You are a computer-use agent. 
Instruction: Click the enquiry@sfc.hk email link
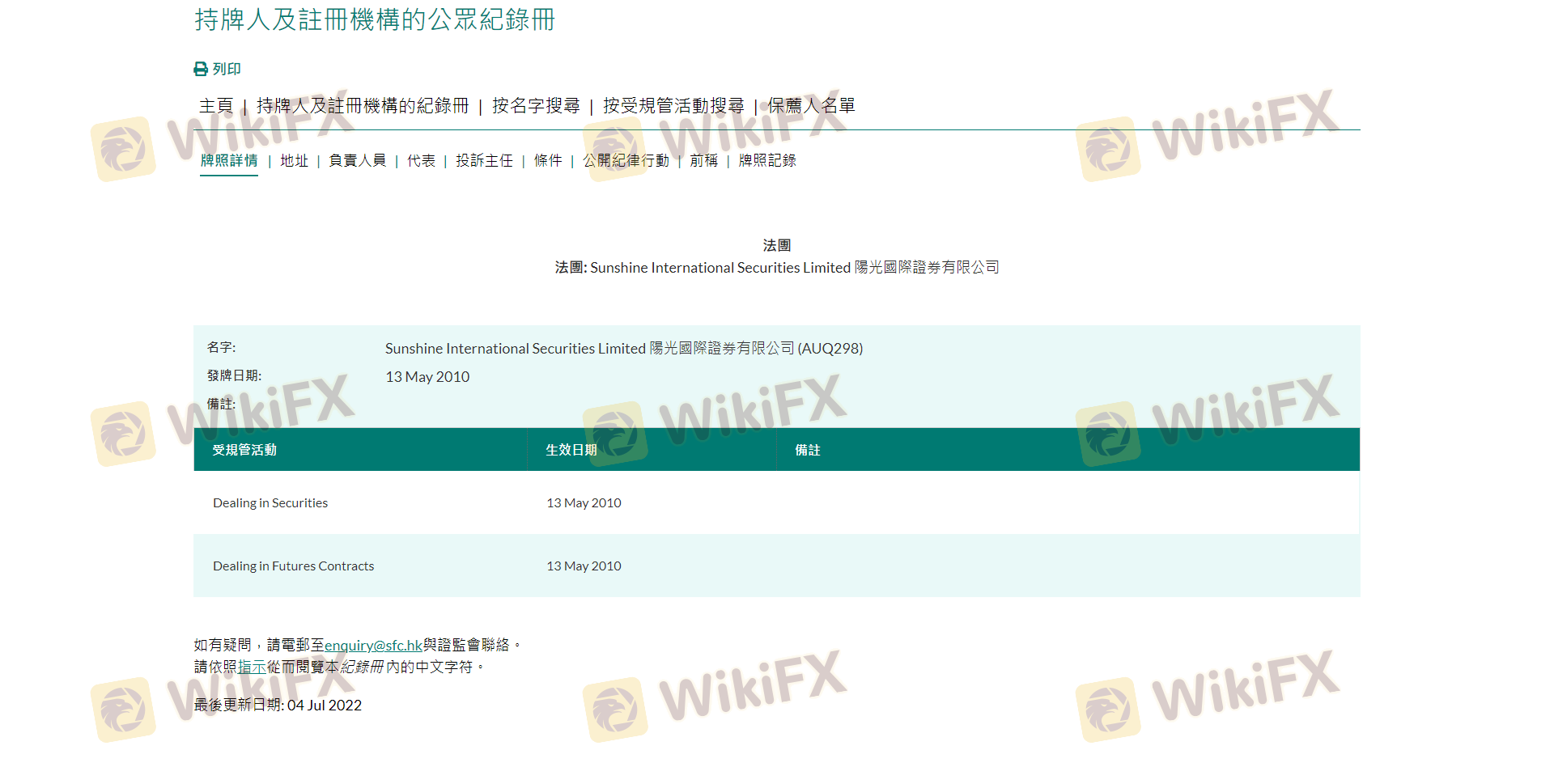[x=373, y=646]
